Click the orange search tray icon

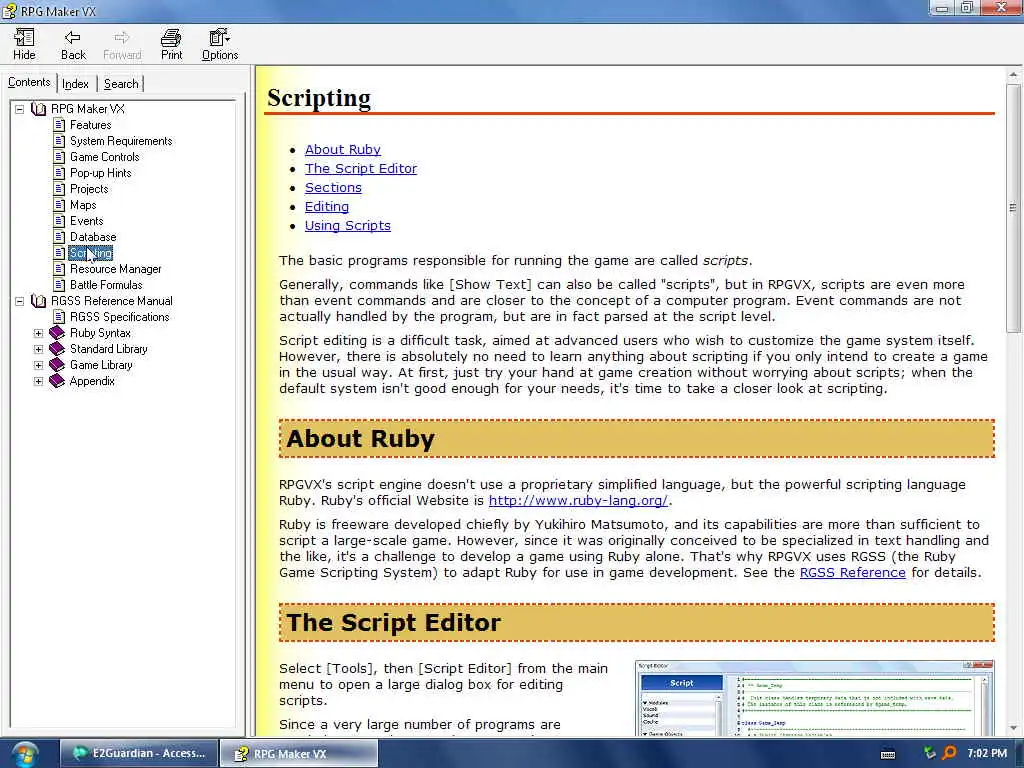949,754
